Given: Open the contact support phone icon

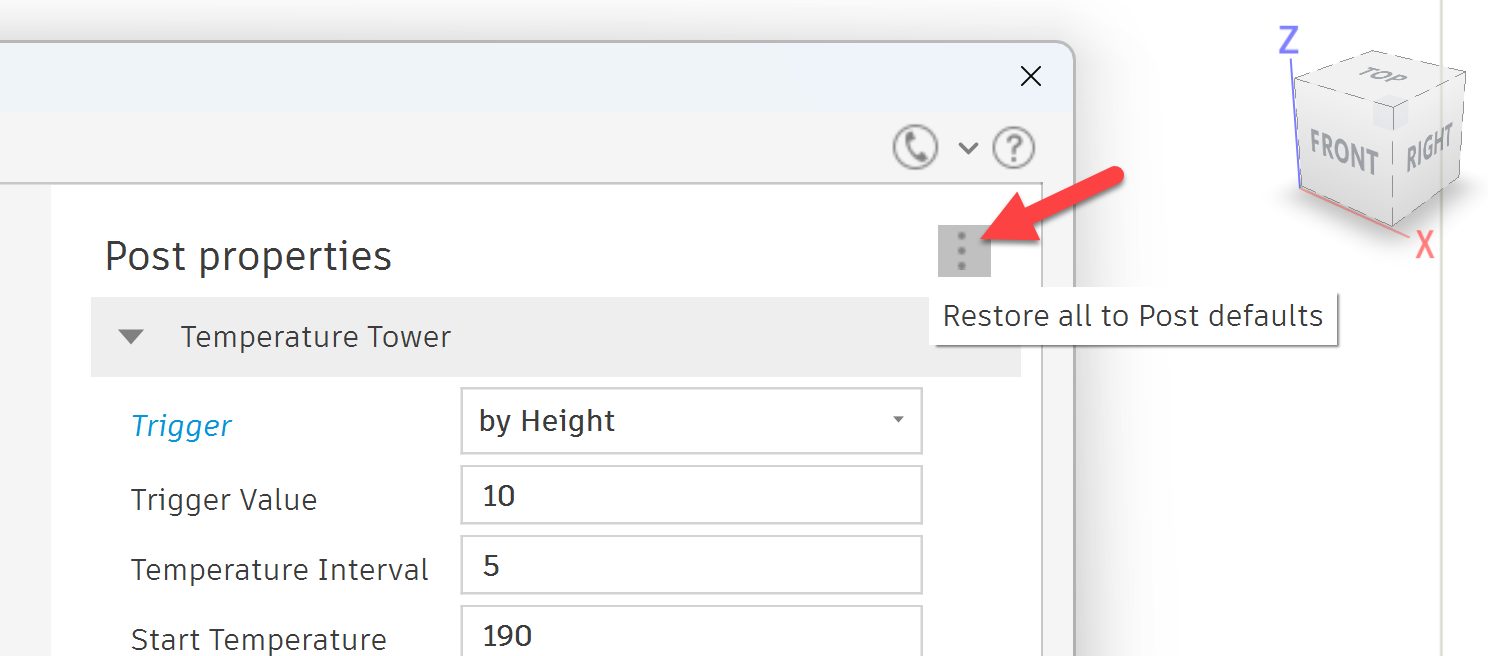Looking at the screenshot, I should 913,146.
